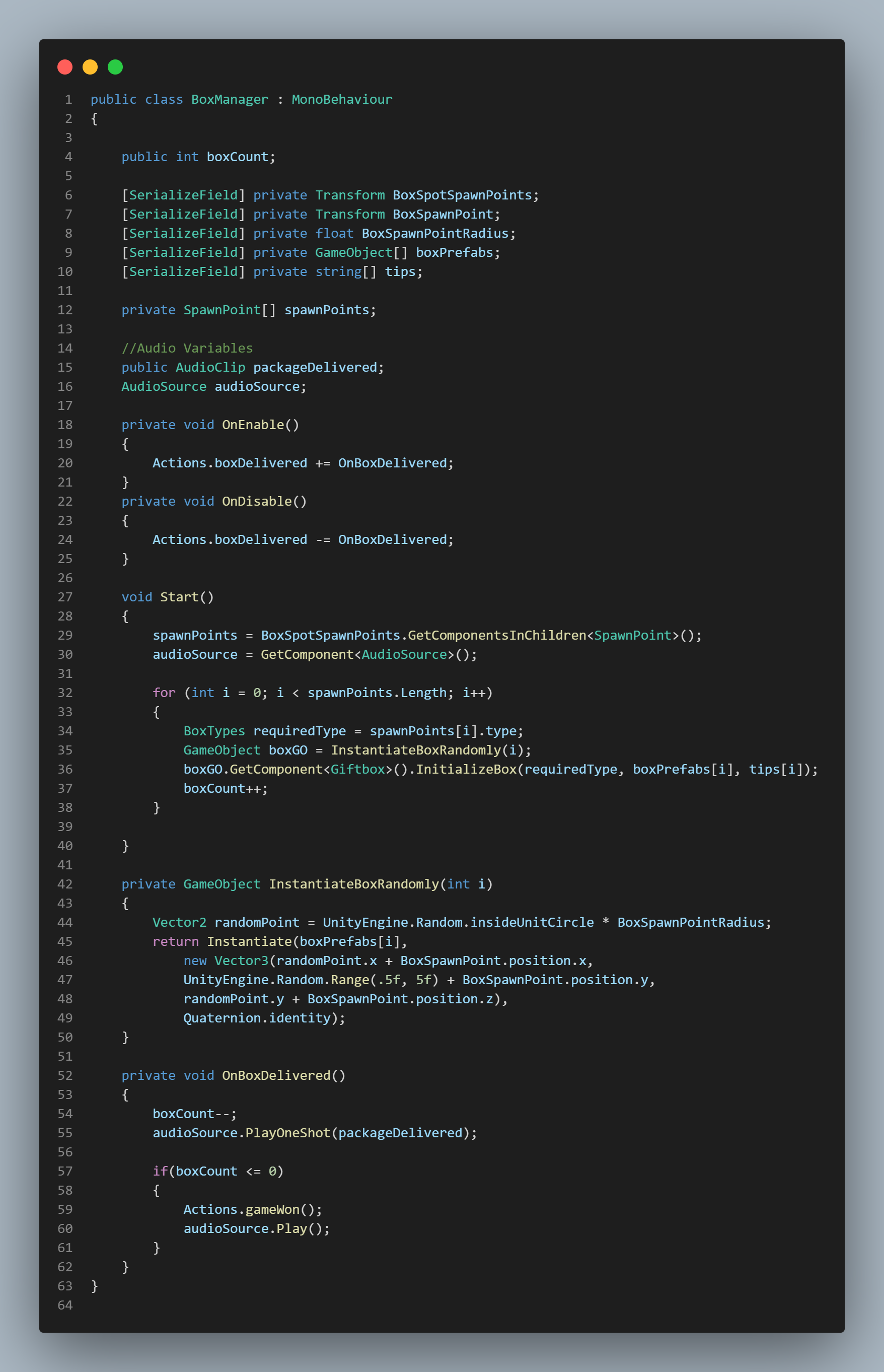The width and height of the screenshot is (884, 1372).
Task: Click "insideUnitCircle" on line 44
Action: click(x=532, y=922)
